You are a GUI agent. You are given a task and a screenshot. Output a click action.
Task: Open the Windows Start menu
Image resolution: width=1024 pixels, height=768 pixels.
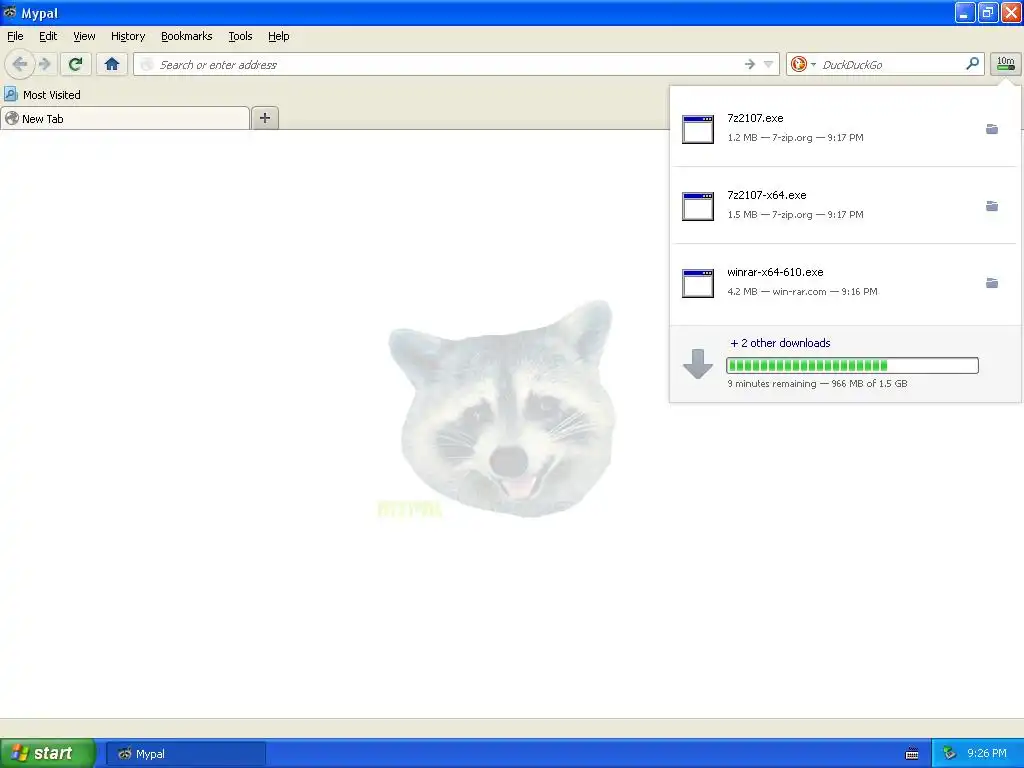(47, 753)
